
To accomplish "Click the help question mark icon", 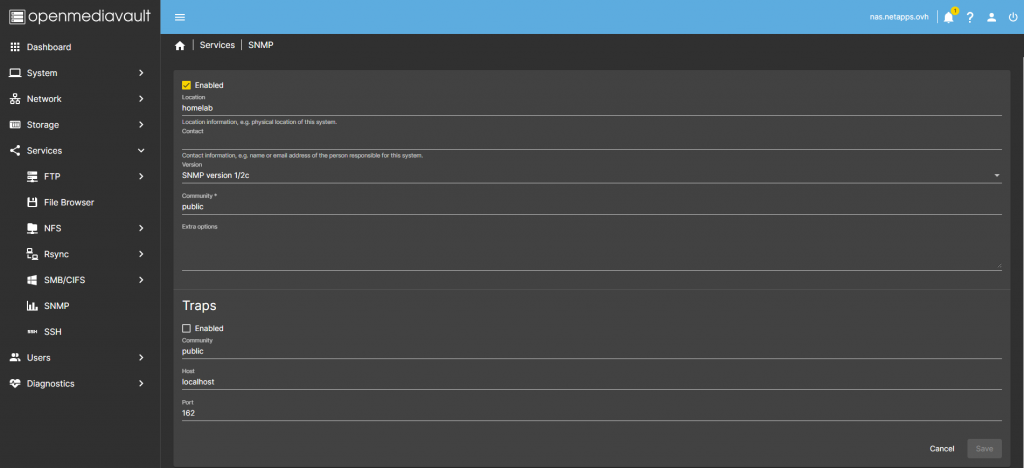I will pyautogui.click(x=970, y=17).
